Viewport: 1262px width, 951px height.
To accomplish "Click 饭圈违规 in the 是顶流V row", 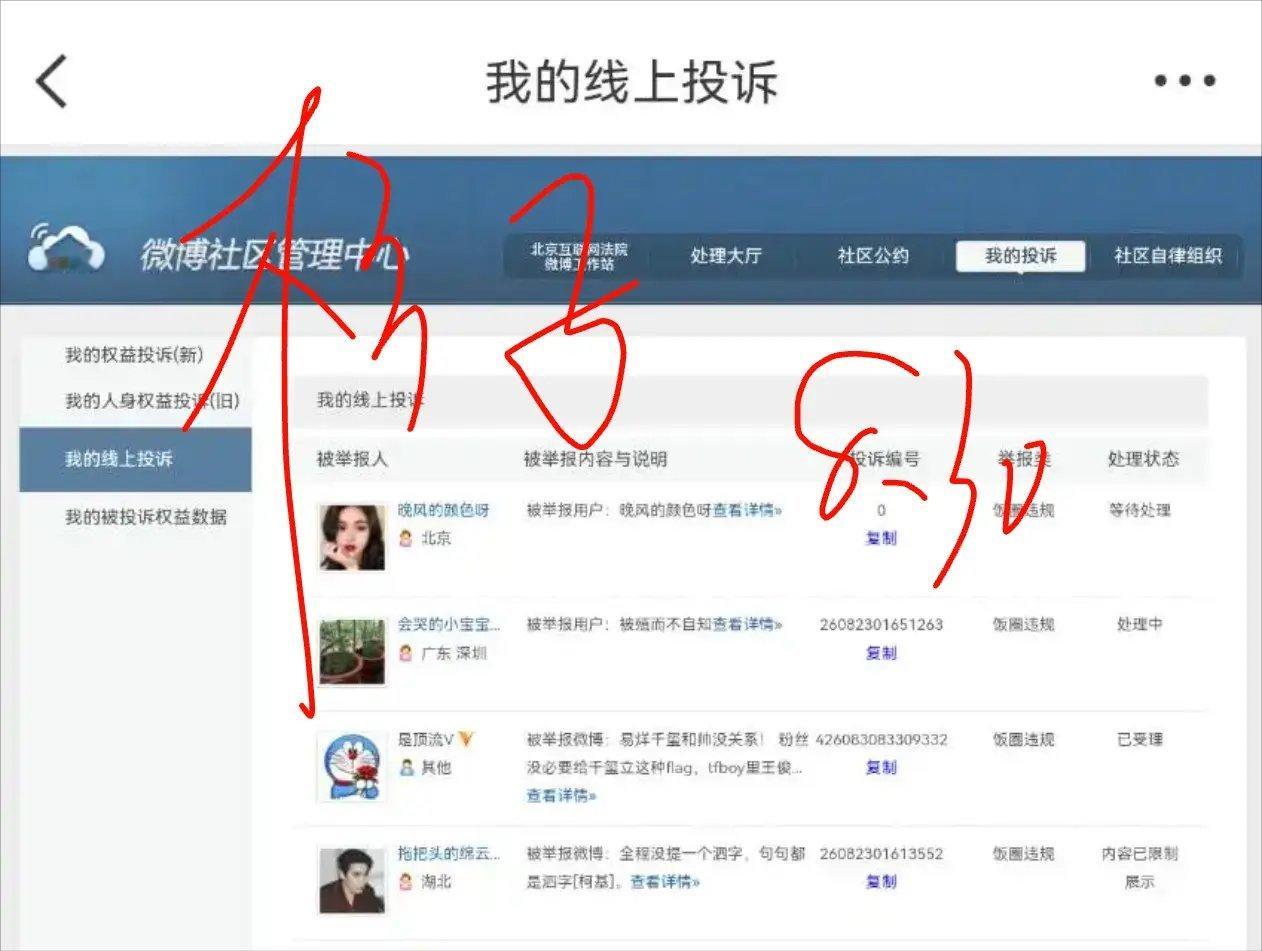I will click(x=1023, y=740).
